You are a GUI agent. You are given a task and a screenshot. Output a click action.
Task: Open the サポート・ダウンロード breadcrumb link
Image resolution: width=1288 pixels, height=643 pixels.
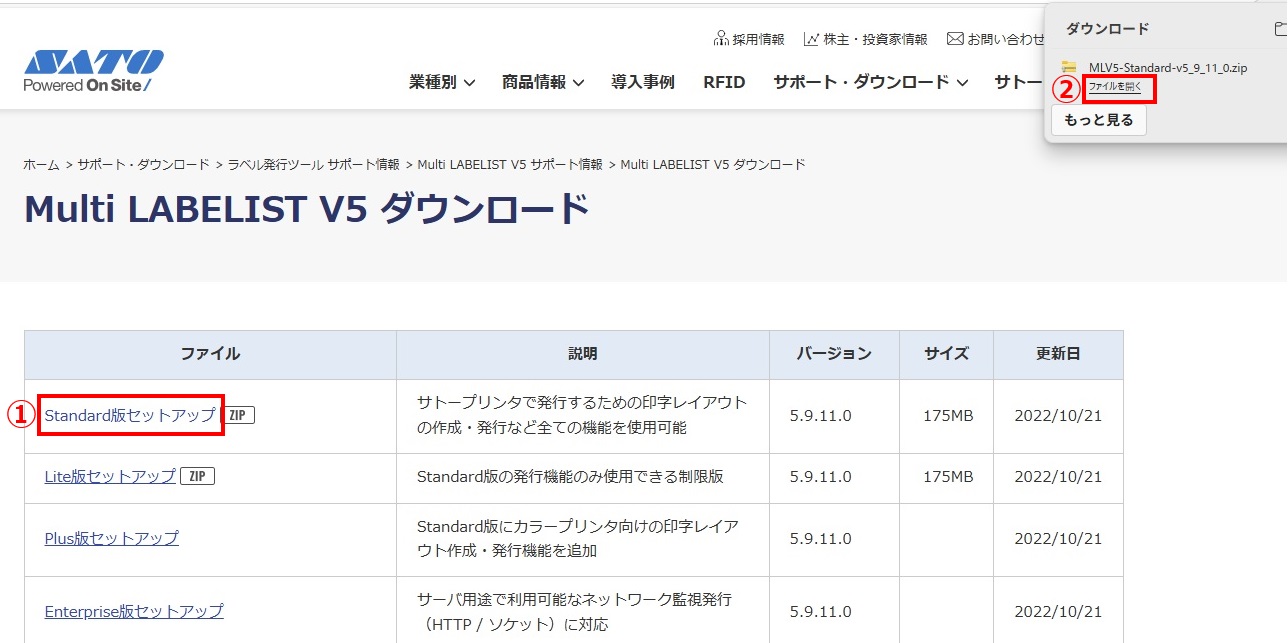click(x=143, y=164)
